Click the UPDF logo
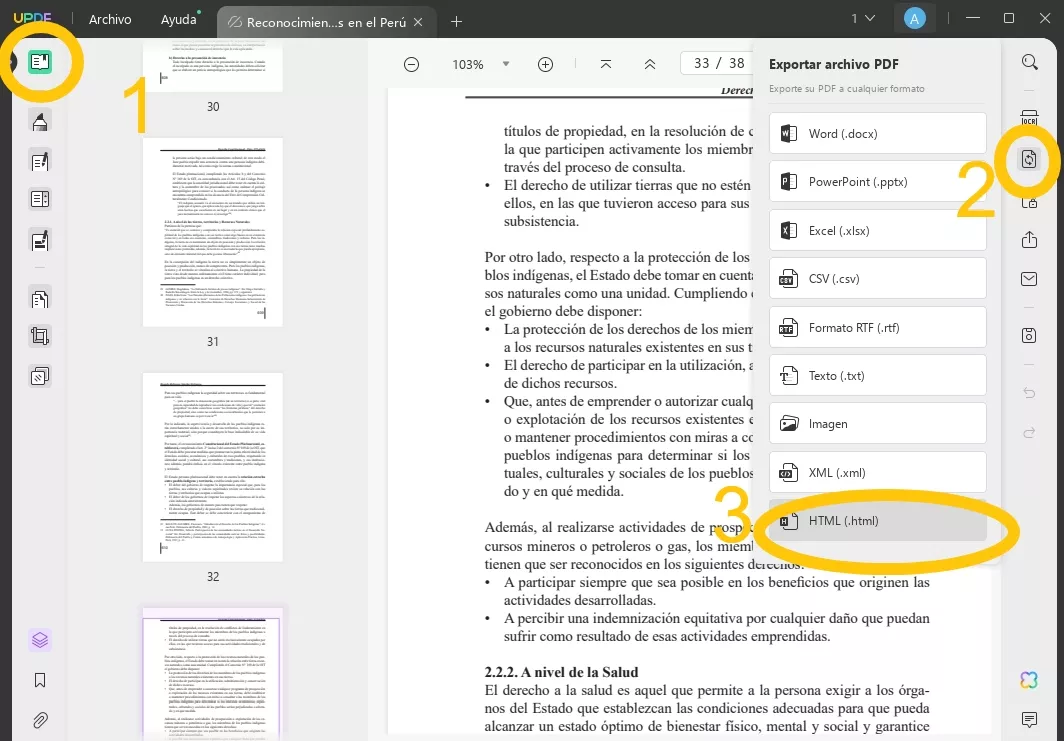Image resolution: width=1064 pixels, height=741 pixels. coord(33,18)
